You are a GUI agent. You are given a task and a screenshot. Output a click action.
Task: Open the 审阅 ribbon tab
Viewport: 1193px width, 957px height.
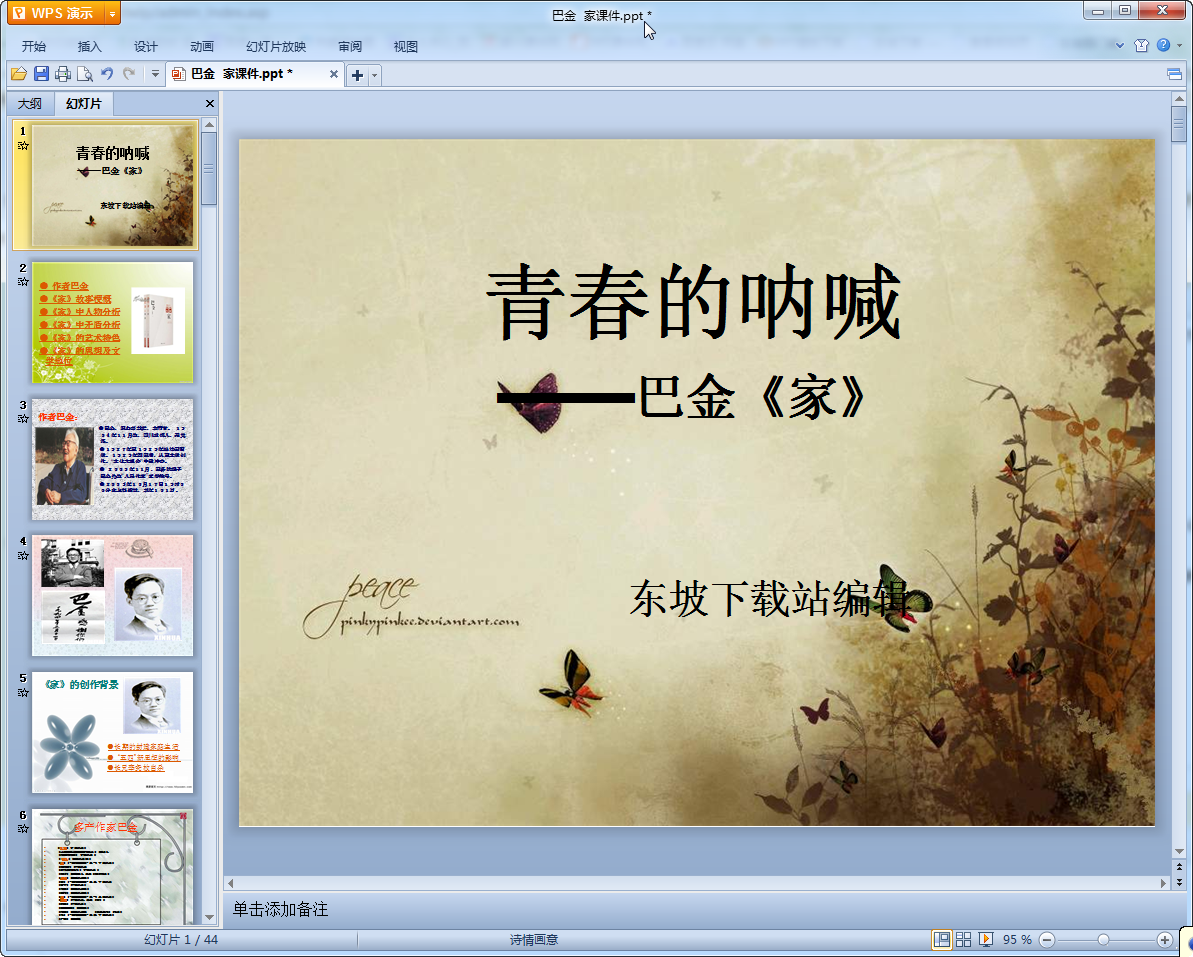[350, 46]
